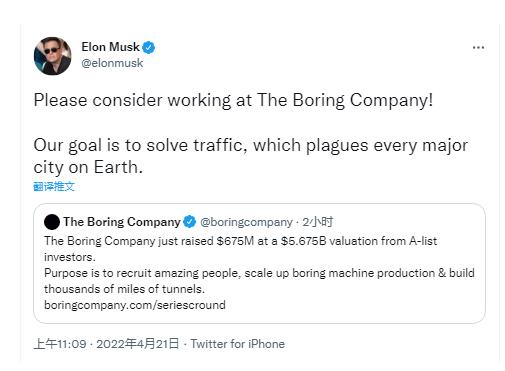This screenshot has width=505, height=371.
Task: Open the @boringcompany handle
Action: tap(246, 222)
